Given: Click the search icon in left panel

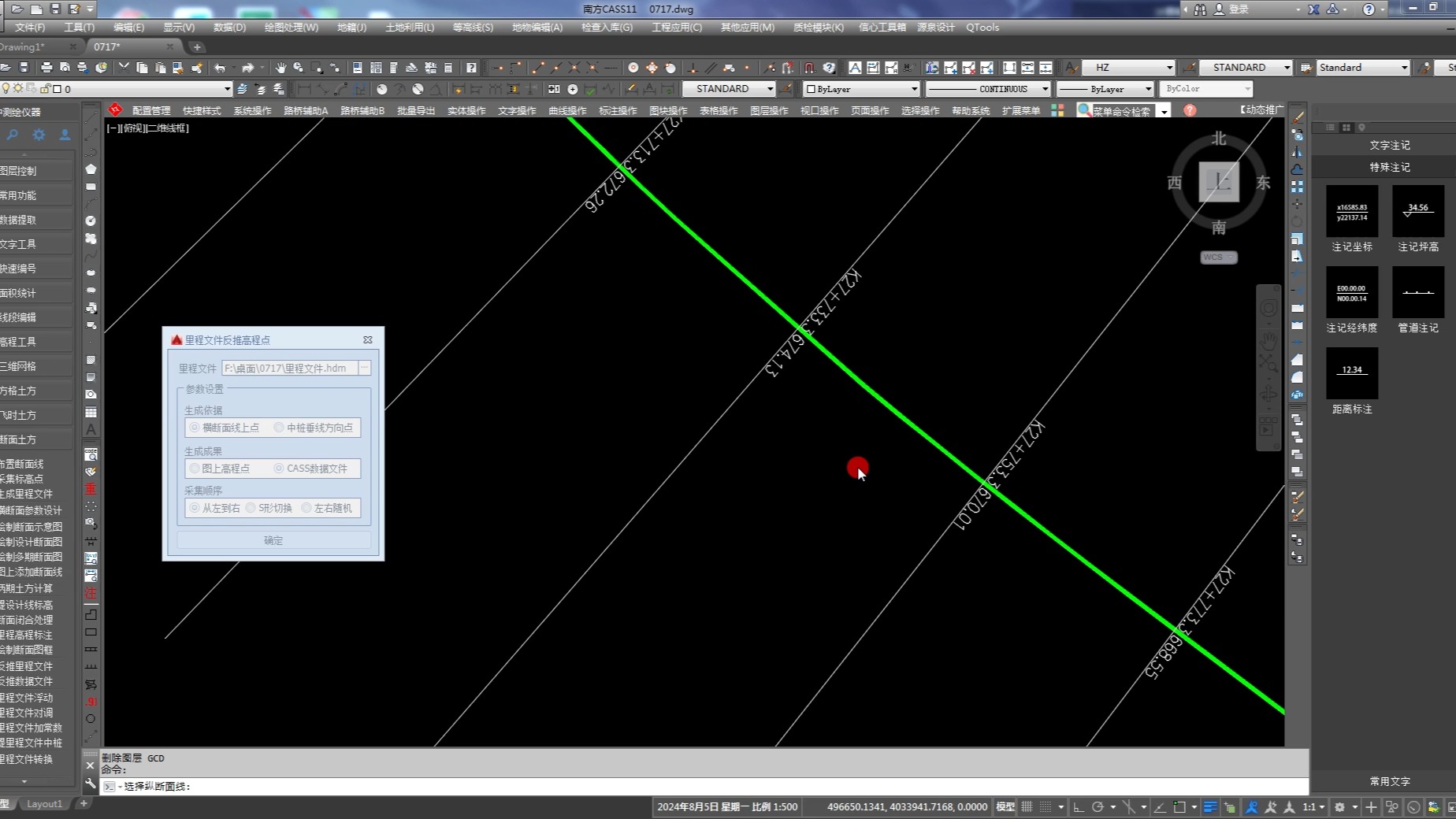Looking at the screenshot, I should click(13, 135).
